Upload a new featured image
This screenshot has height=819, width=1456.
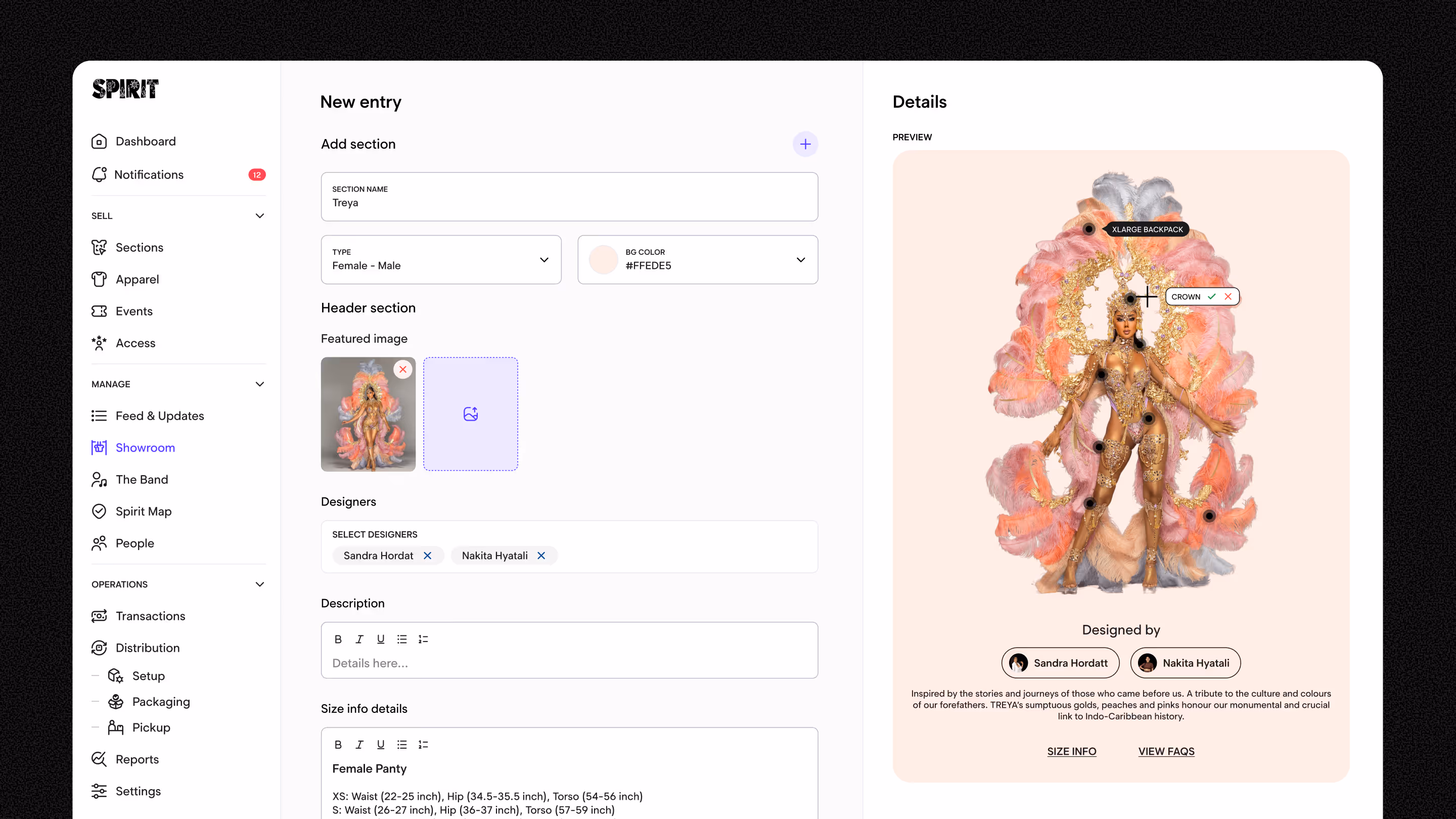pyautogui.click(x=470, y=414)
